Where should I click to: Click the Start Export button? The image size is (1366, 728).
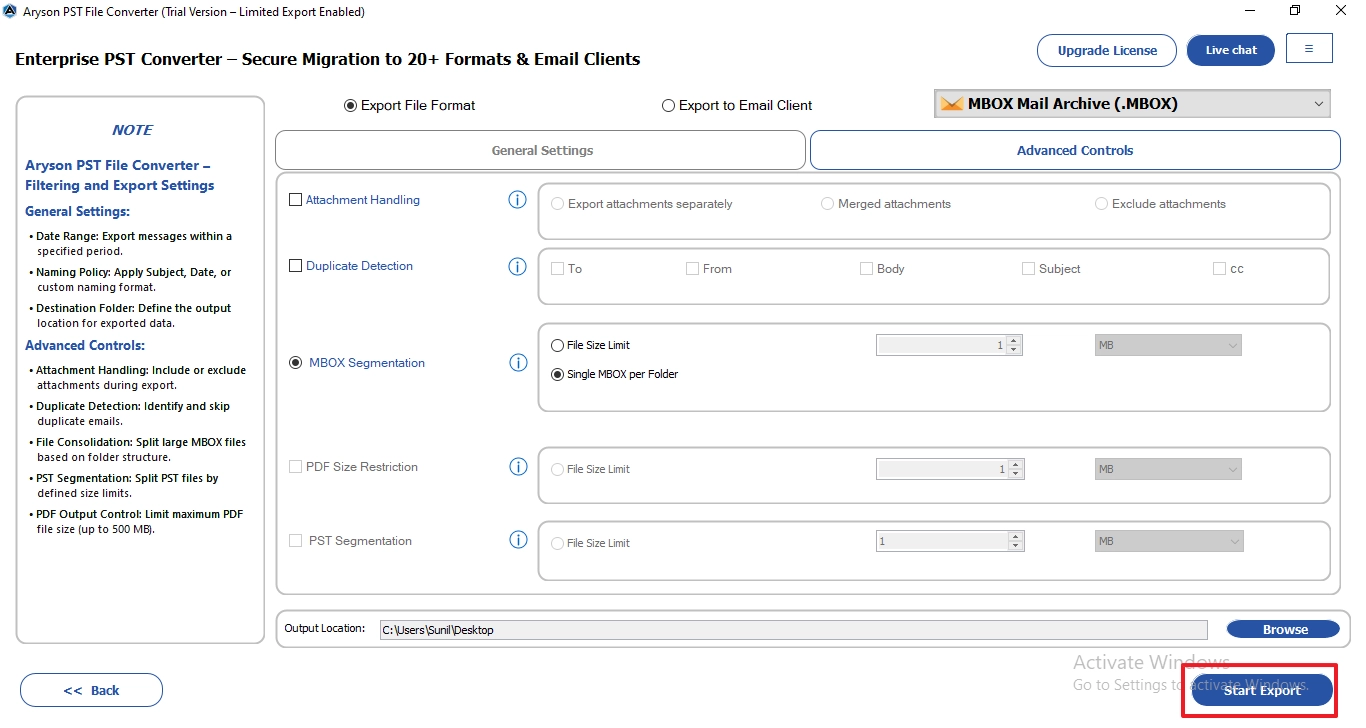point(1262,690)
